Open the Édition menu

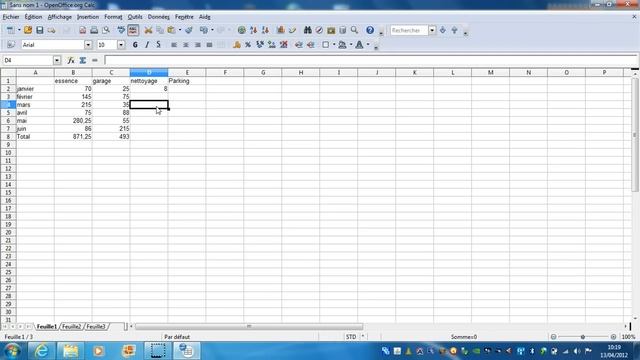(33, 17)
